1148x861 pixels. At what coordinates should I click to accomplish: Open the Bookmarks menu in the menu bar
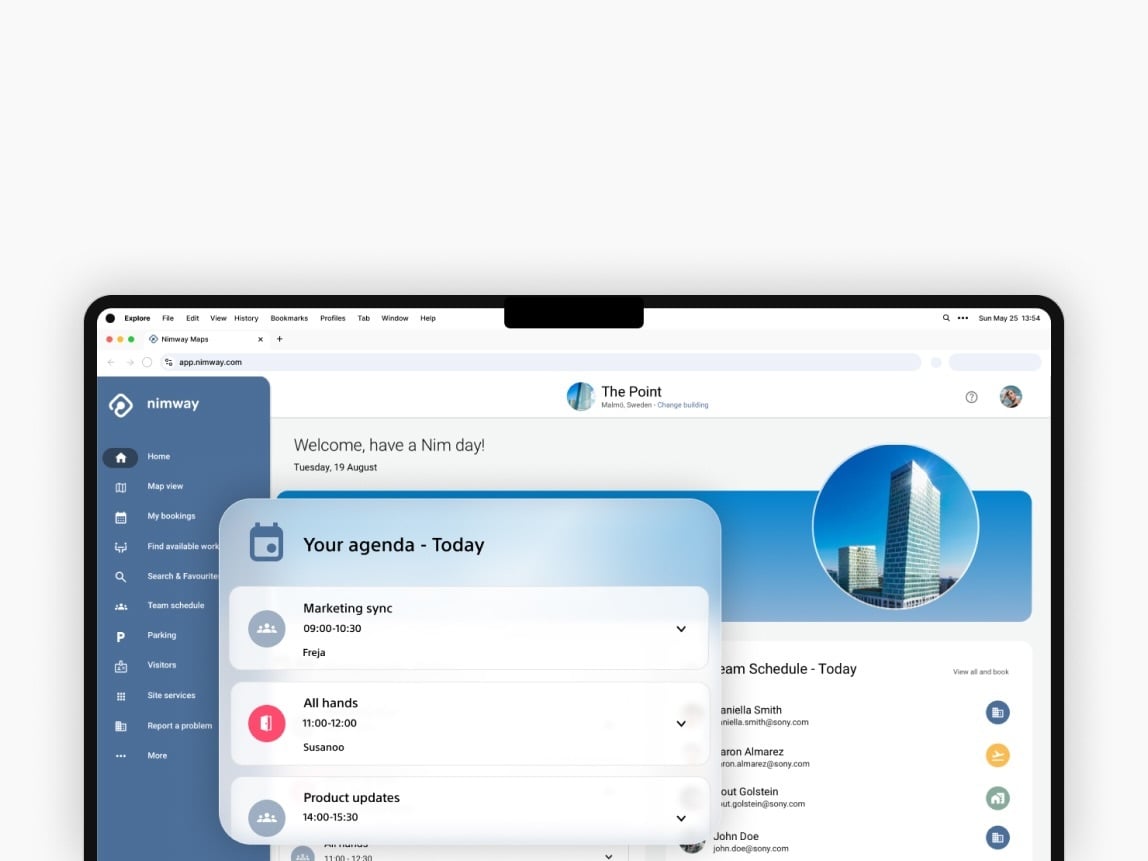coord(289,318)
